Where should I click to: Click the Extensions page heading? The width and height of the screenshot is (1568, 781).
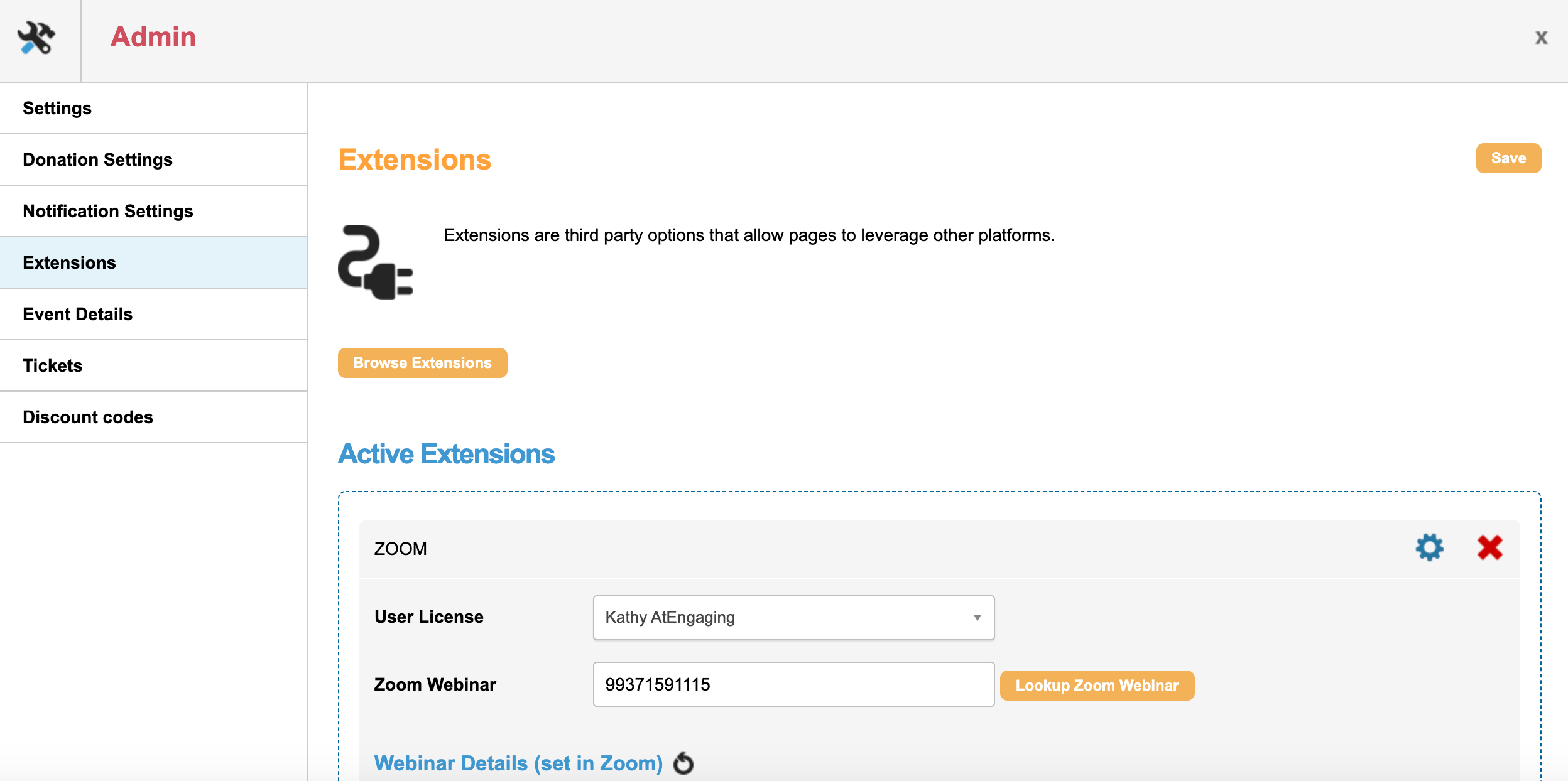pos(415,159)
